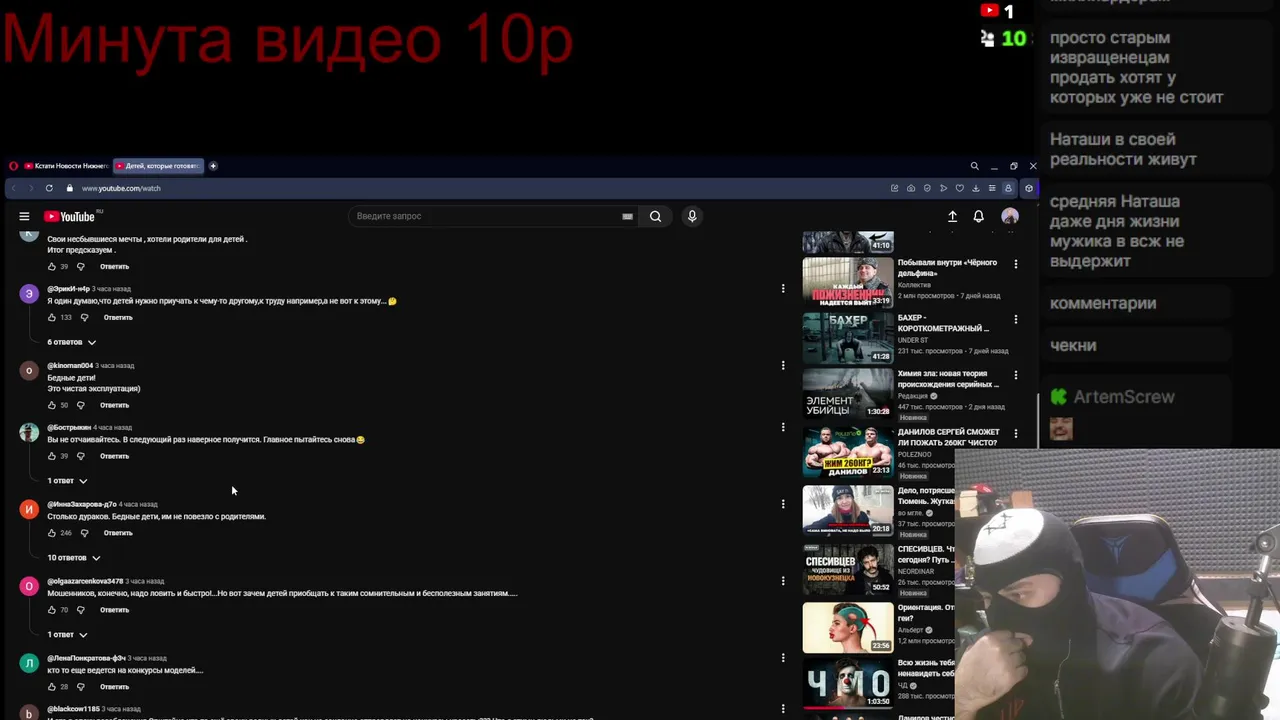Switch to "Кстати Новости Нижнего" browser tab

66,166
